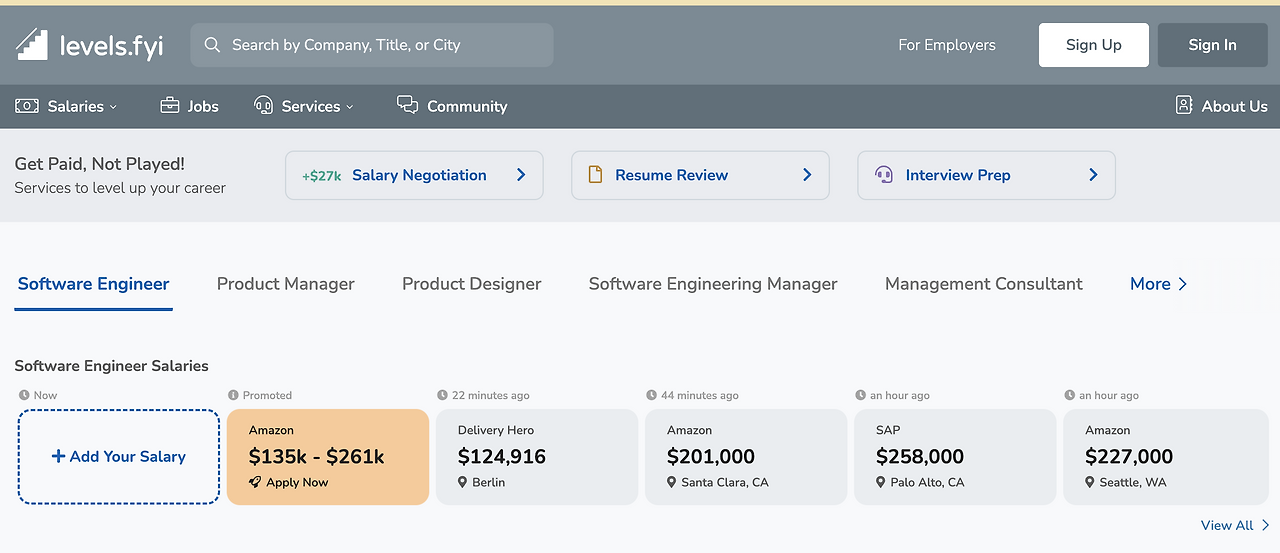Click the Resume Review document icon

(x=595, y=175)
